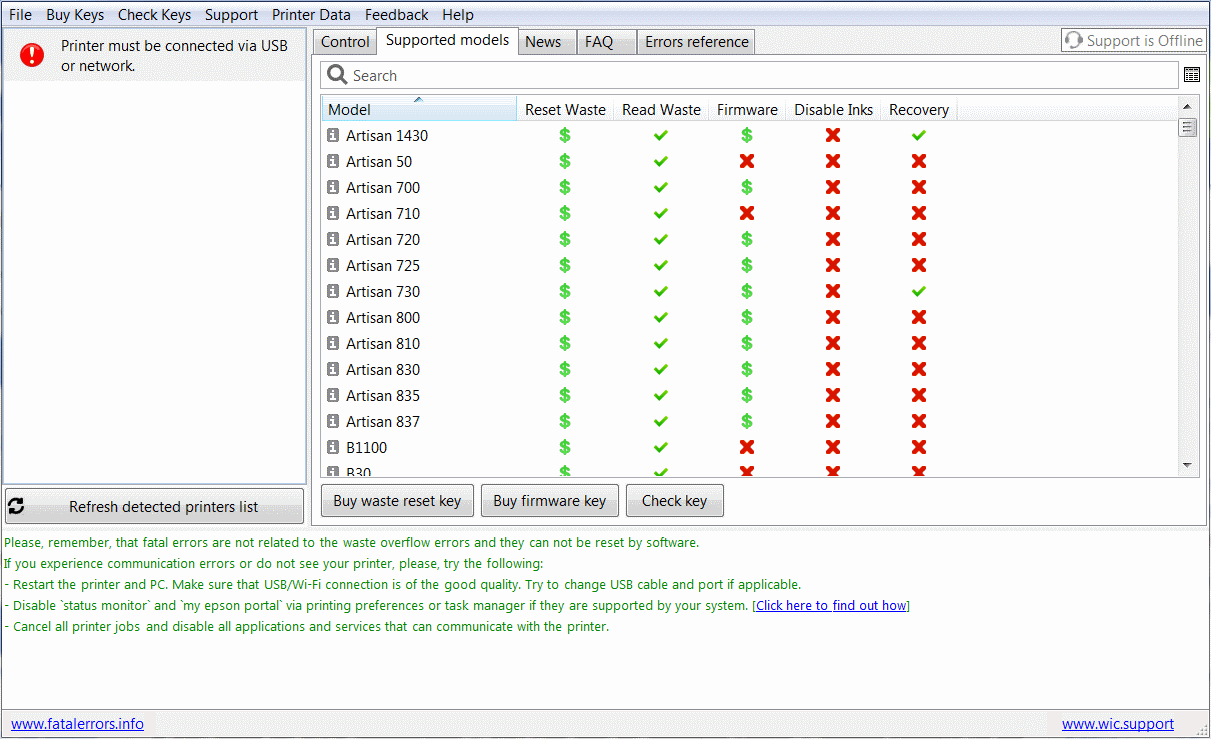Click Firmware dollar icon for Artisan 835
This screenshot has width=1211, height=739.
pyautogui.click(x=747, y=395)
